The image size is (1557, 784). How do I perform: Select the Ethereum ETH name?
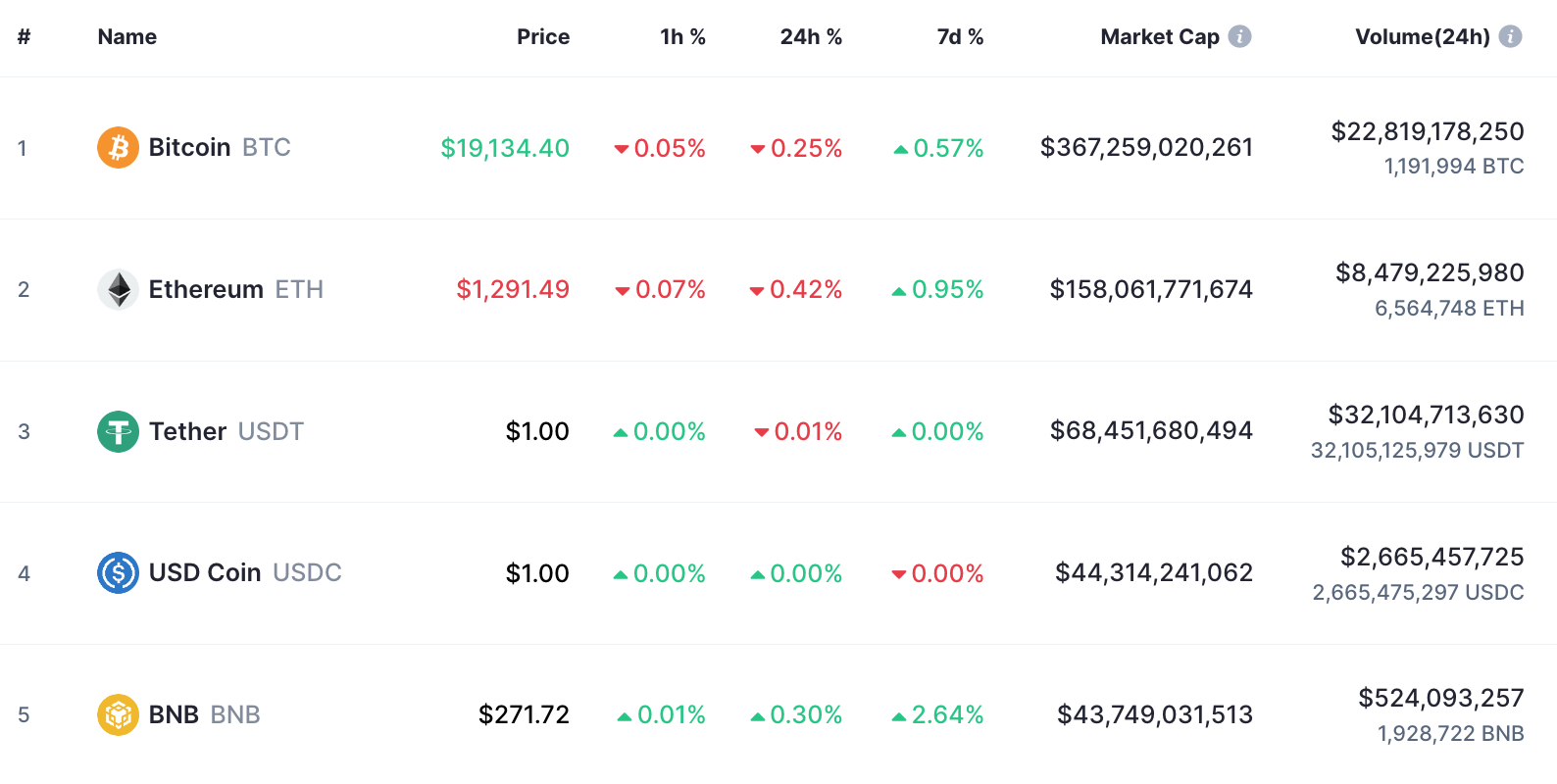click(235, 289)
